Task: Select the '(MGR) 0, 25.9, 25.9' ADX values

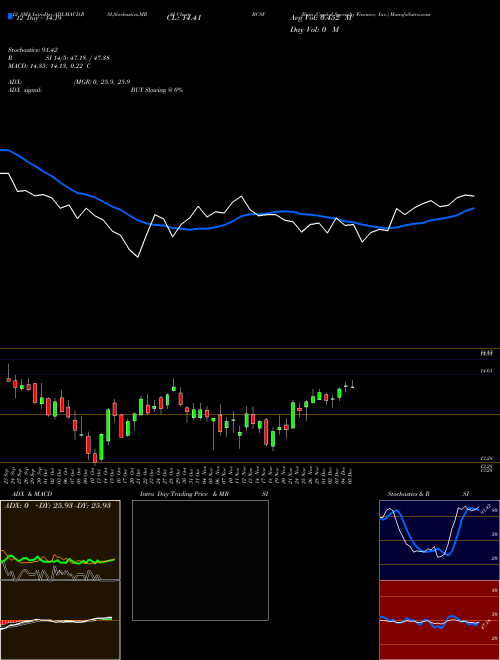Action: click(x=102, y=82)
